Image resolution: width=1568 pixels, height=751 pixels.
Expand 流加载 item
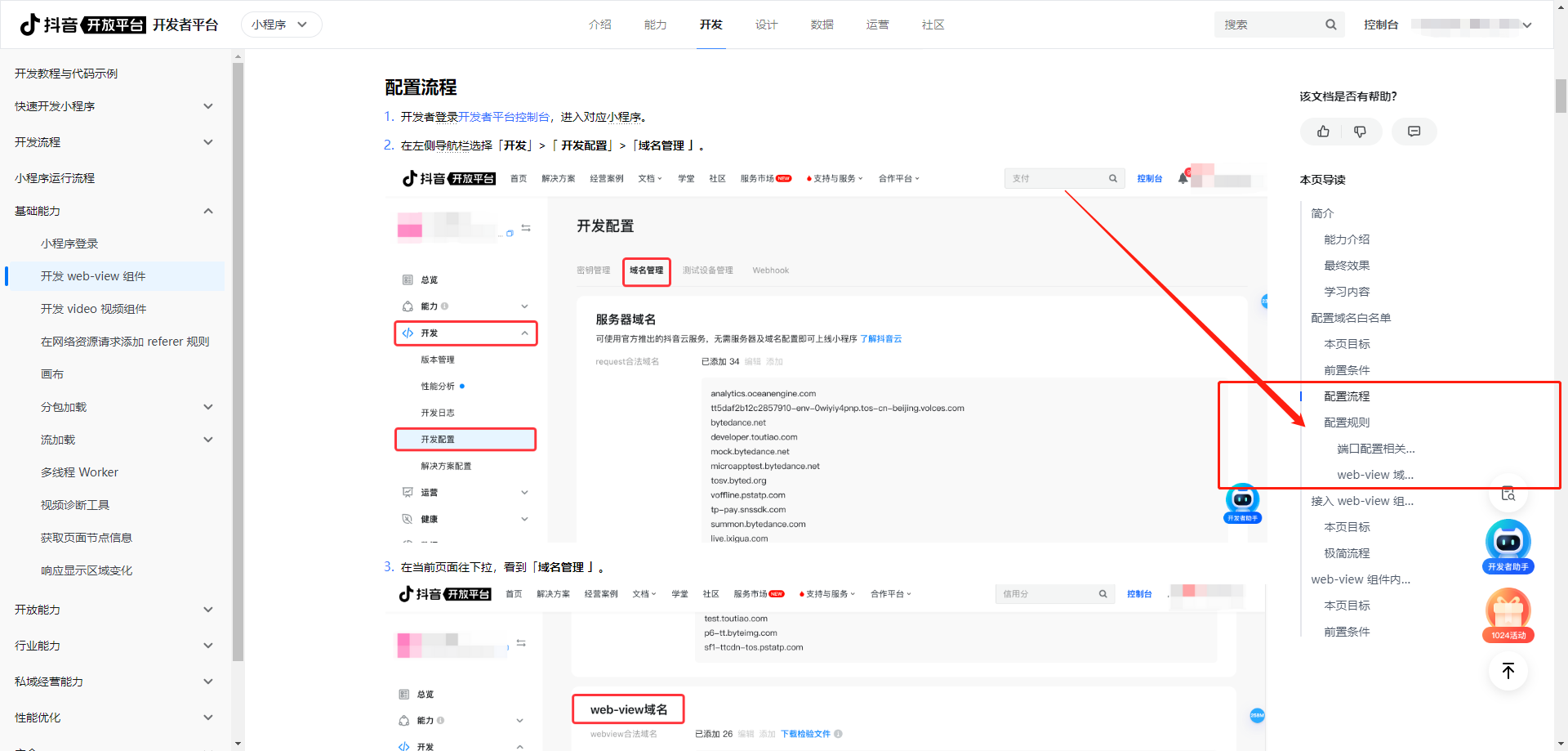[x=208, y=440]
